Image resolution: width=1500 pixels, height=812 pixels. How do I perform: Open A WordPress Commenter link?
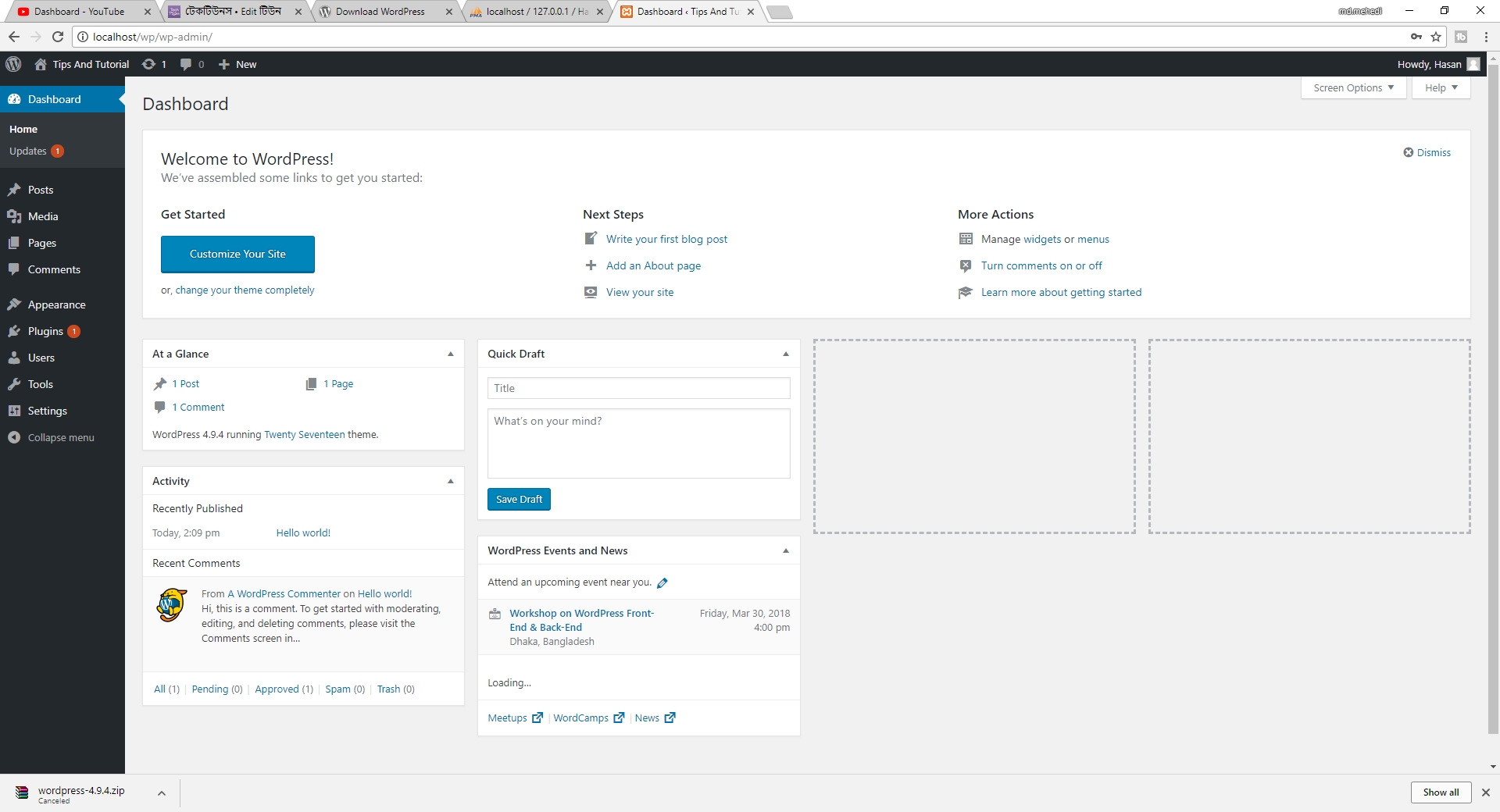point(284,593)
